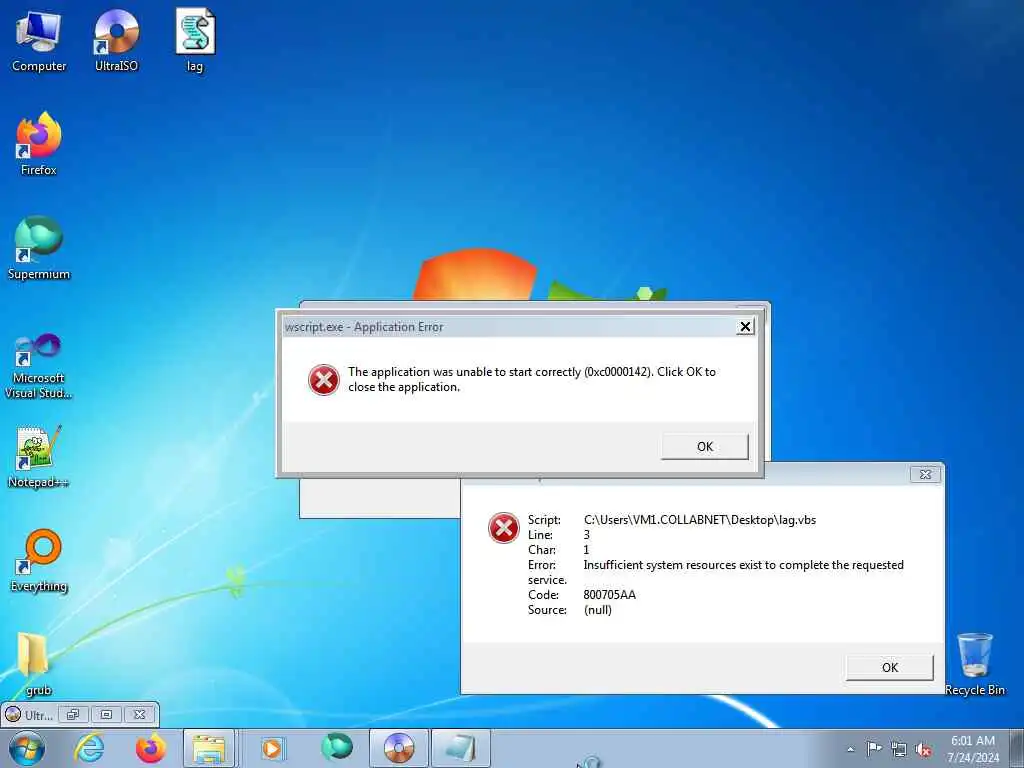This screenshot has height=768, width=1024.
Task: Click the Show desktop strip
Action: coord(1016,749)
